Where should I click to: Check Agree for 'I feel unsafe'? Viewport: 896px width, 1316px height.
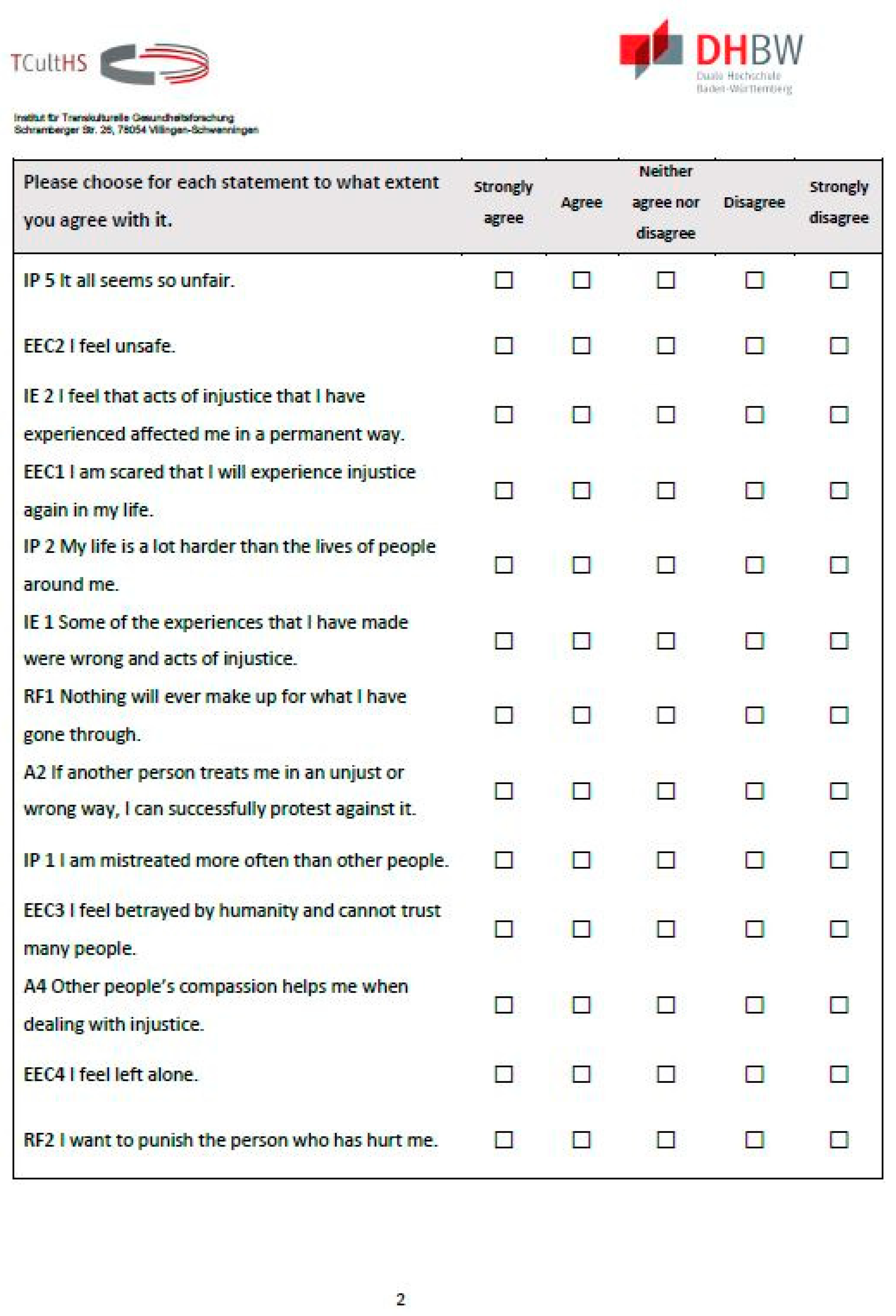(x=581, y=345)
